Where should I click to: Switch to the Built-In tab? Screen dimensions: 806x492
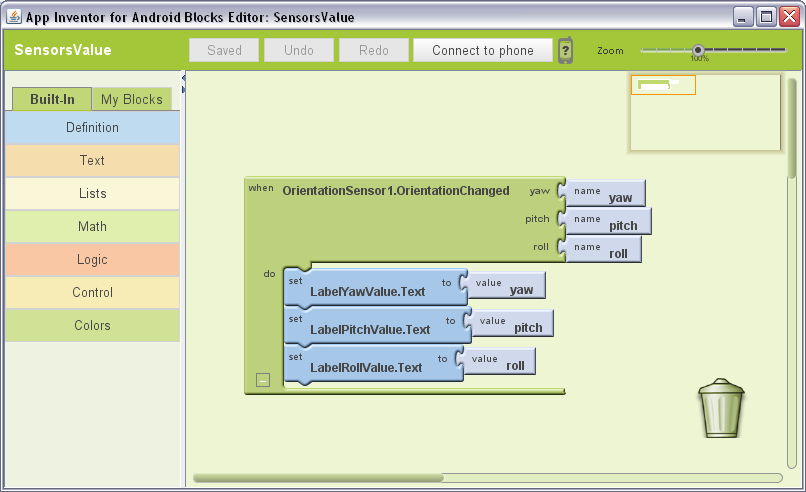[x=52, y=99]
